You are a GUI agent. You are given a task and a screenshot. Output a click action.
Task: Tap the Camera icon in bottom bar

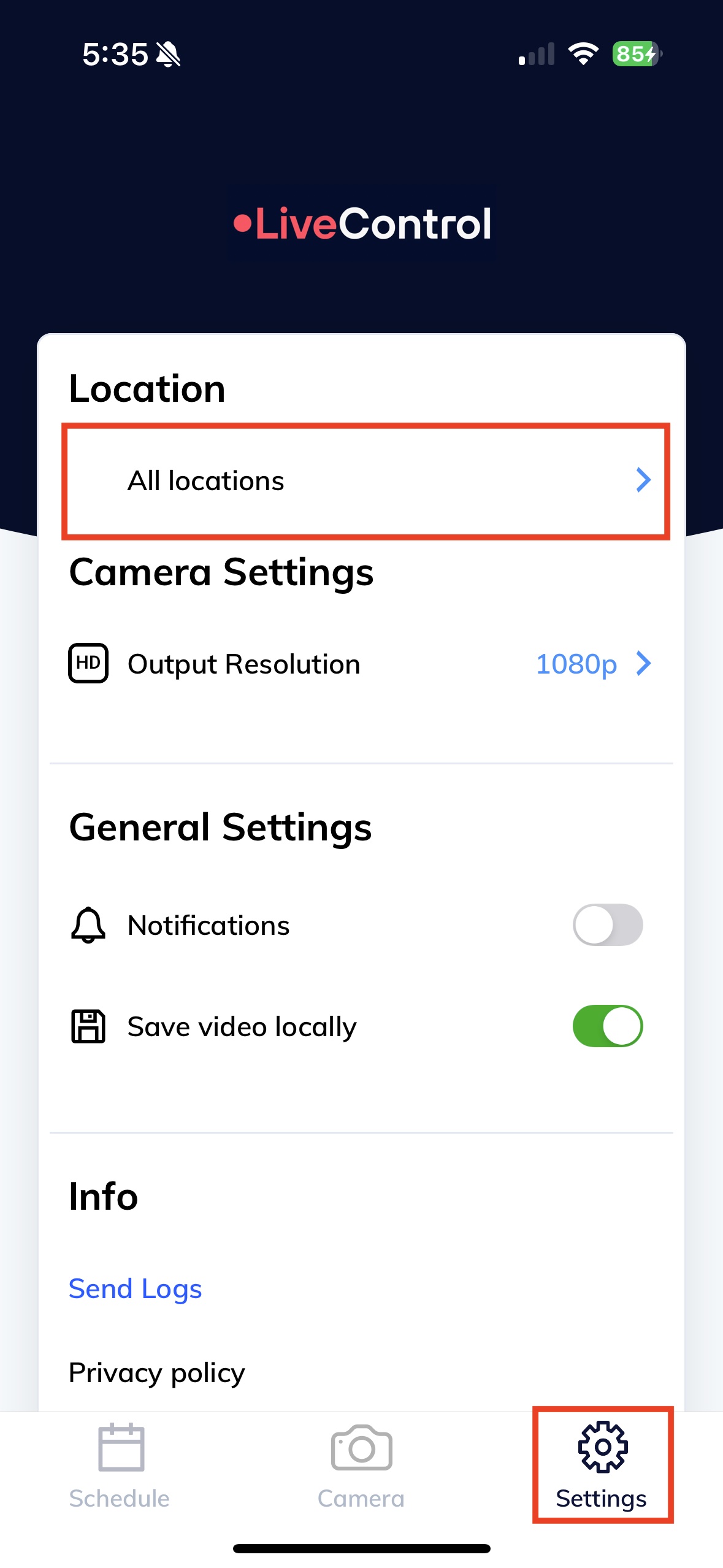(x=361, y=1447)
